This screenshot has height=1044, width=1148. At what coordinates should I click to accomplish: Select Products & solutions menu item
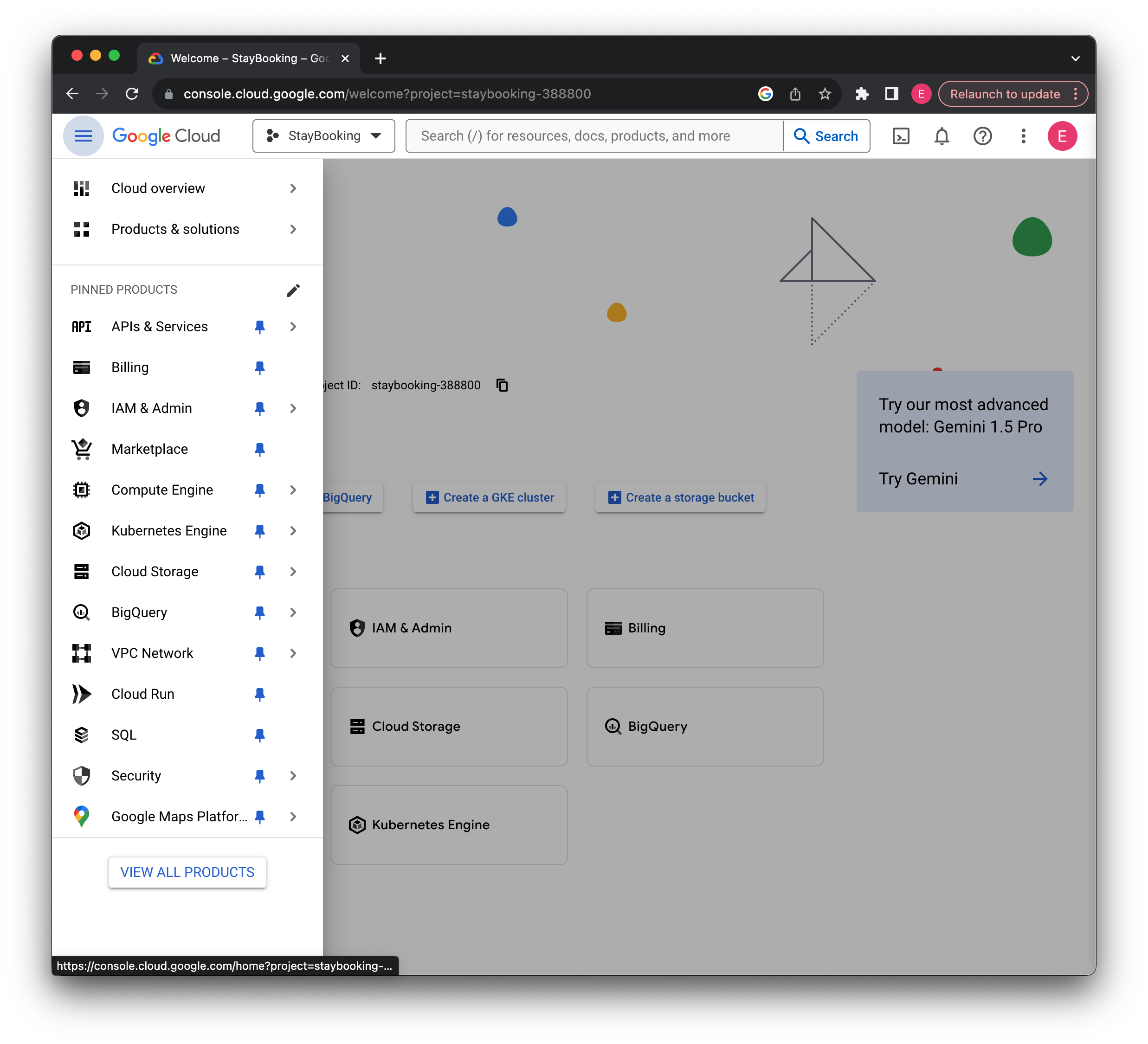175,229
